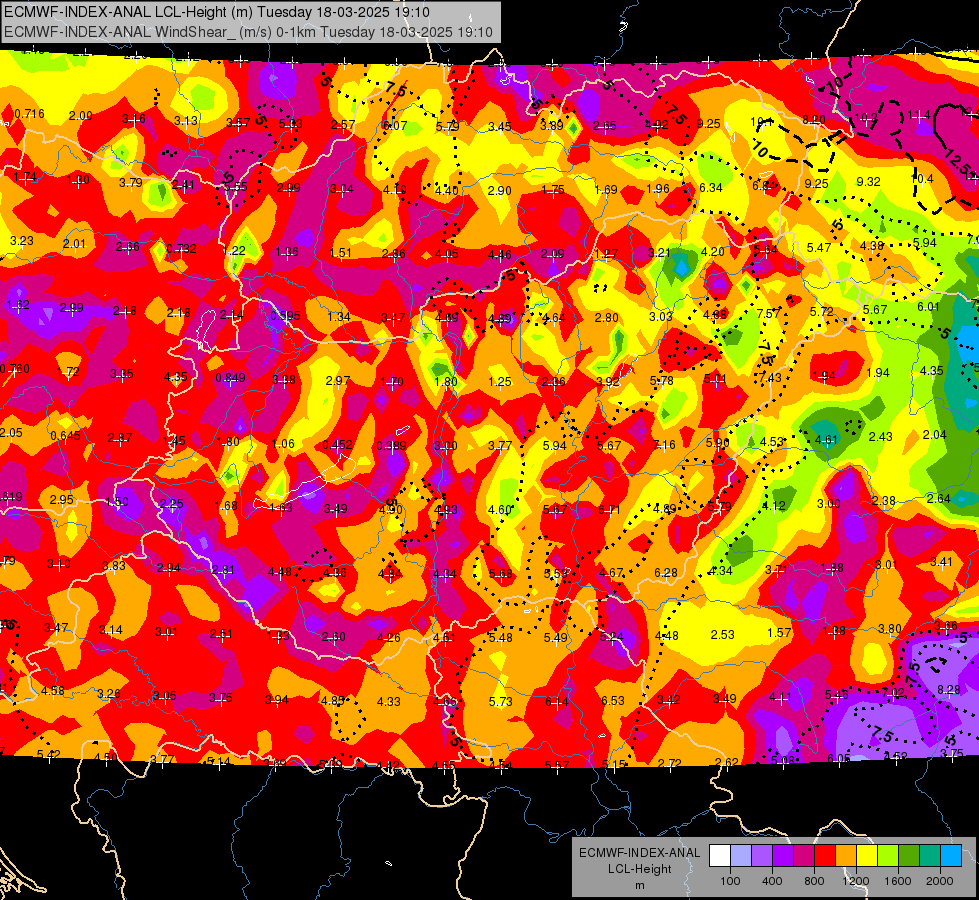Click the wind shear value '3.26'
Image resolution: width=979 pixels, height=900 pixels.
click(109, 694)
